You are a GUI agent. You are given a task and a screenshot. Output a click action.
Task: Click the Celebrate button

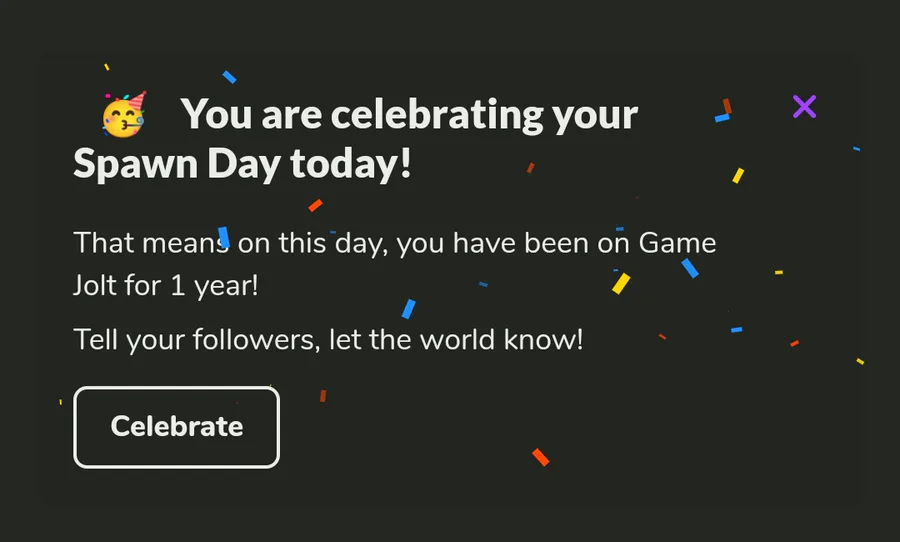(176, 427)
